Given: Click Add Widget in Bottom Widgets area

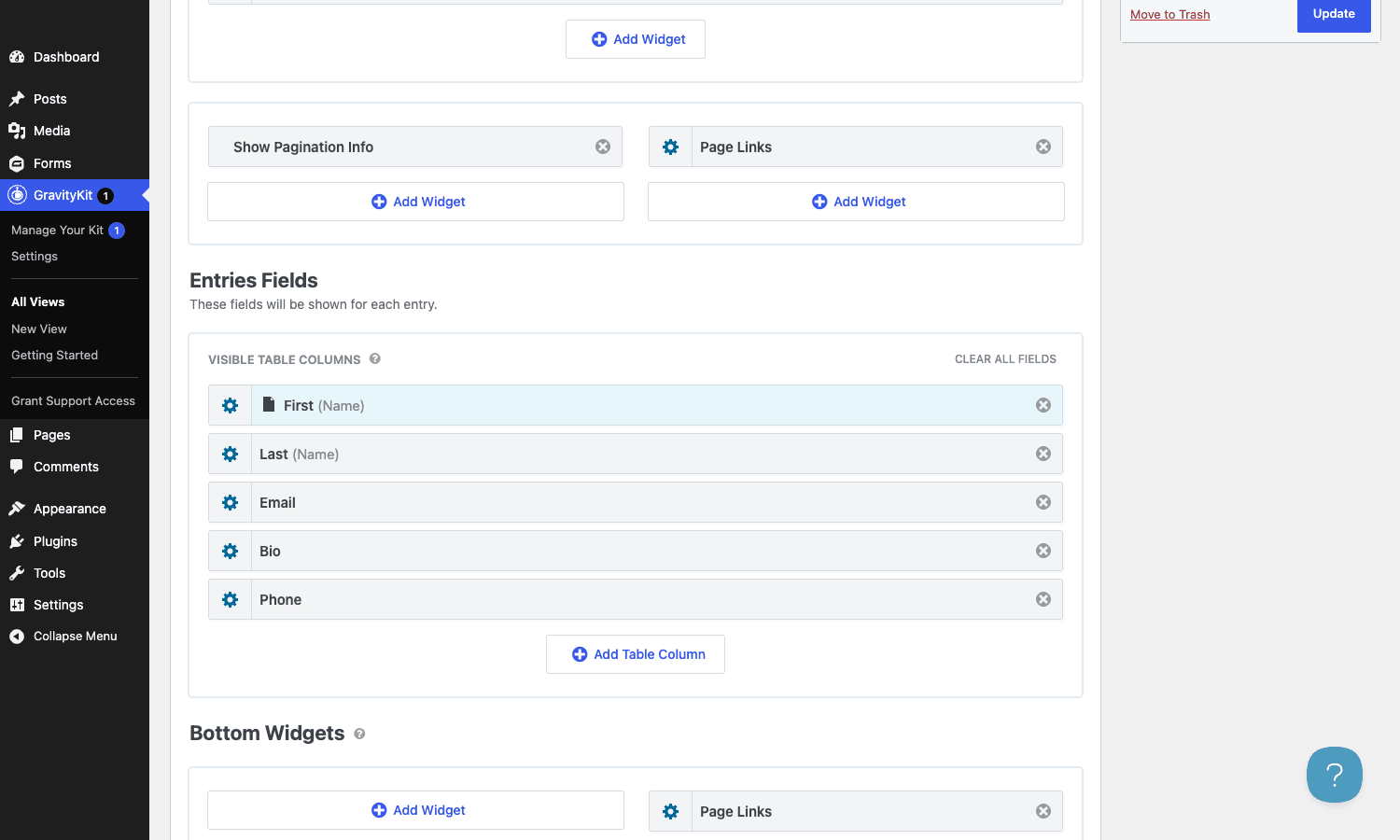Looking at the screenshot, I should (x=415, y=810).
